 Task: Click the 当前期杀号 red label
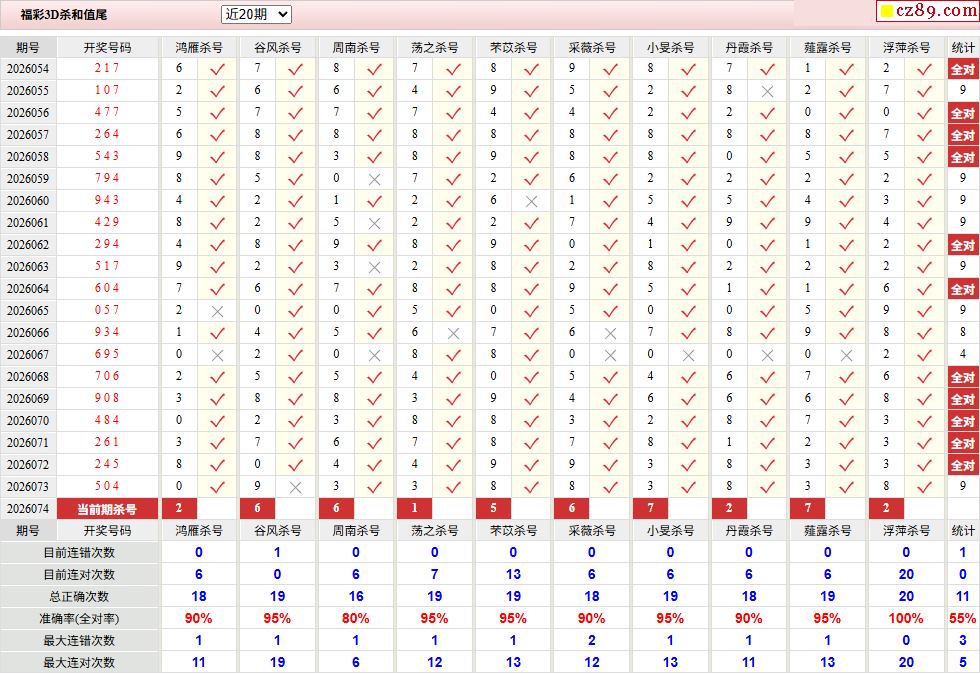tap(107, 509)
